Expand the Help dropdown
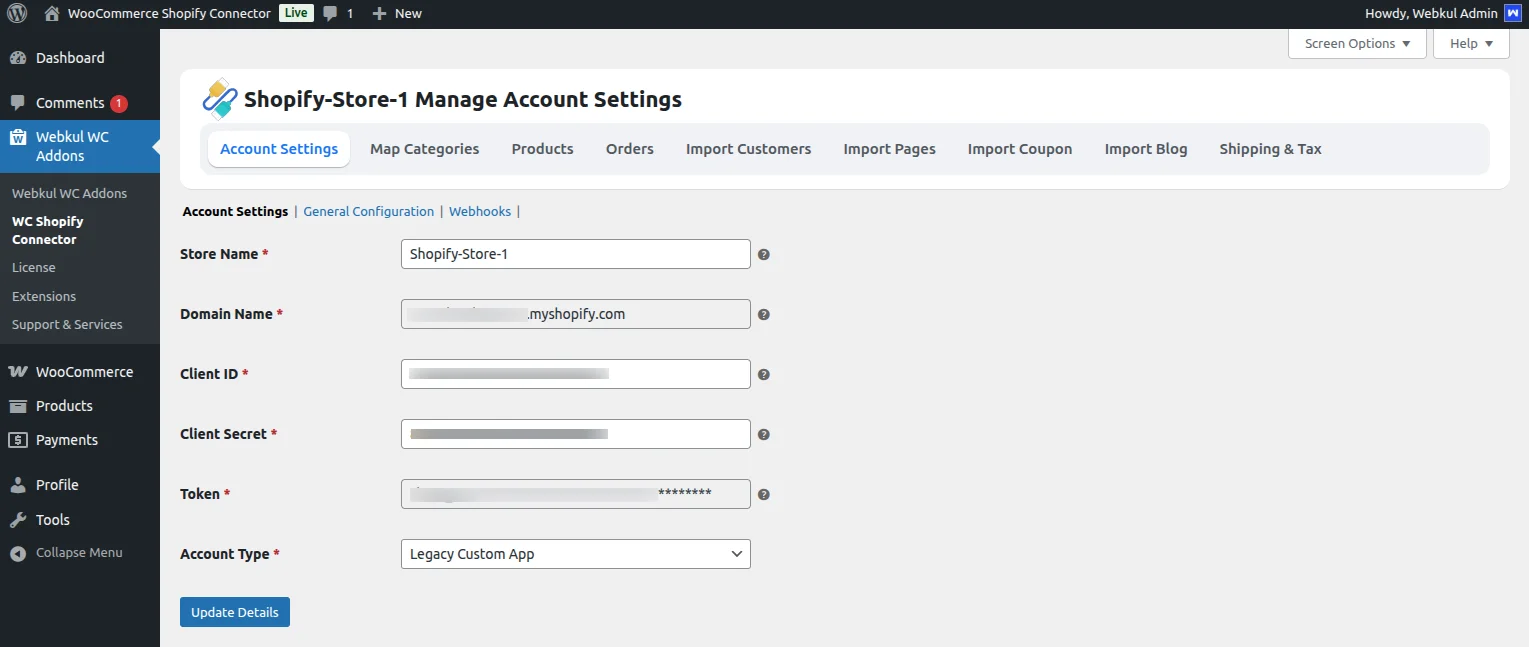Viewport: 1529px width, 647px height. (x=1471, y=44)
